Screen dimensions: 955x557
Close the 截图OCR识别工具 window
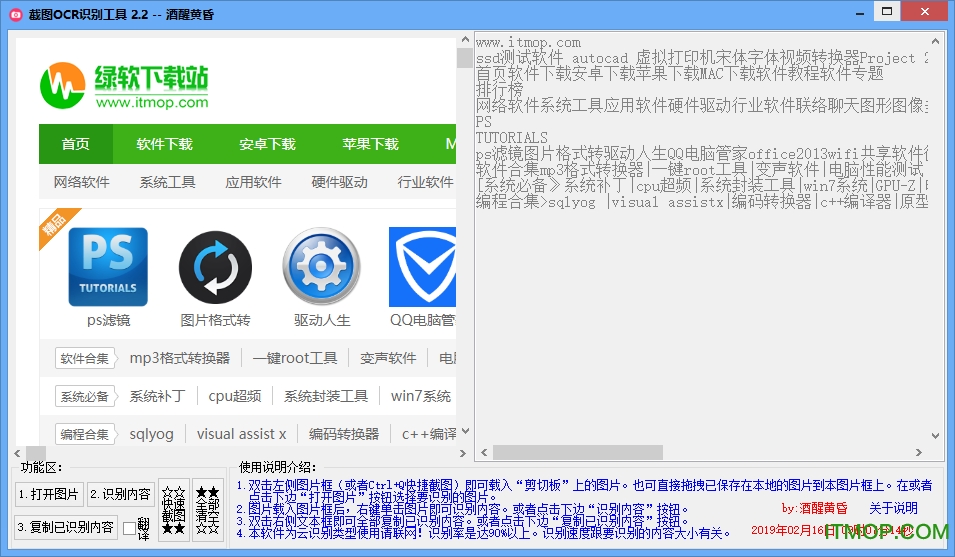pos(925,12)
